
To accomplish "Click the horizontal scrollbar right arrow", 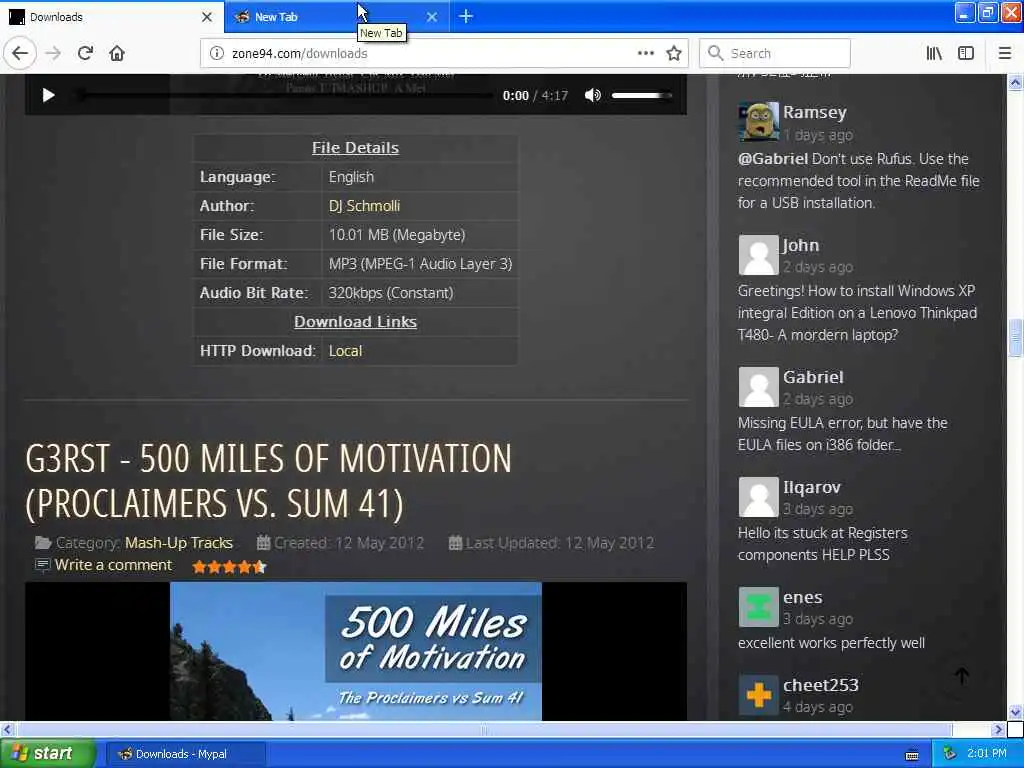I will [998, 729].
